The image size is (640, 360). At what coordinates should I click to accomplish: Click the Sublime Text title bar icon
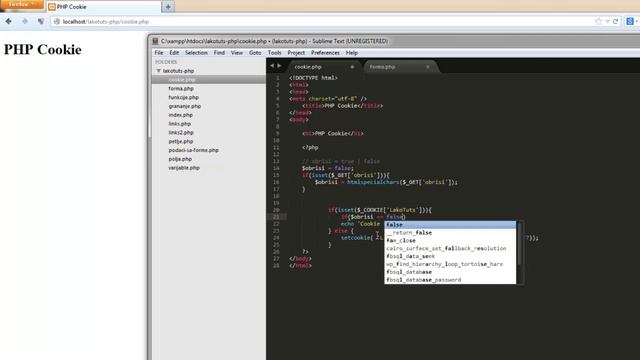pos(156,41)
